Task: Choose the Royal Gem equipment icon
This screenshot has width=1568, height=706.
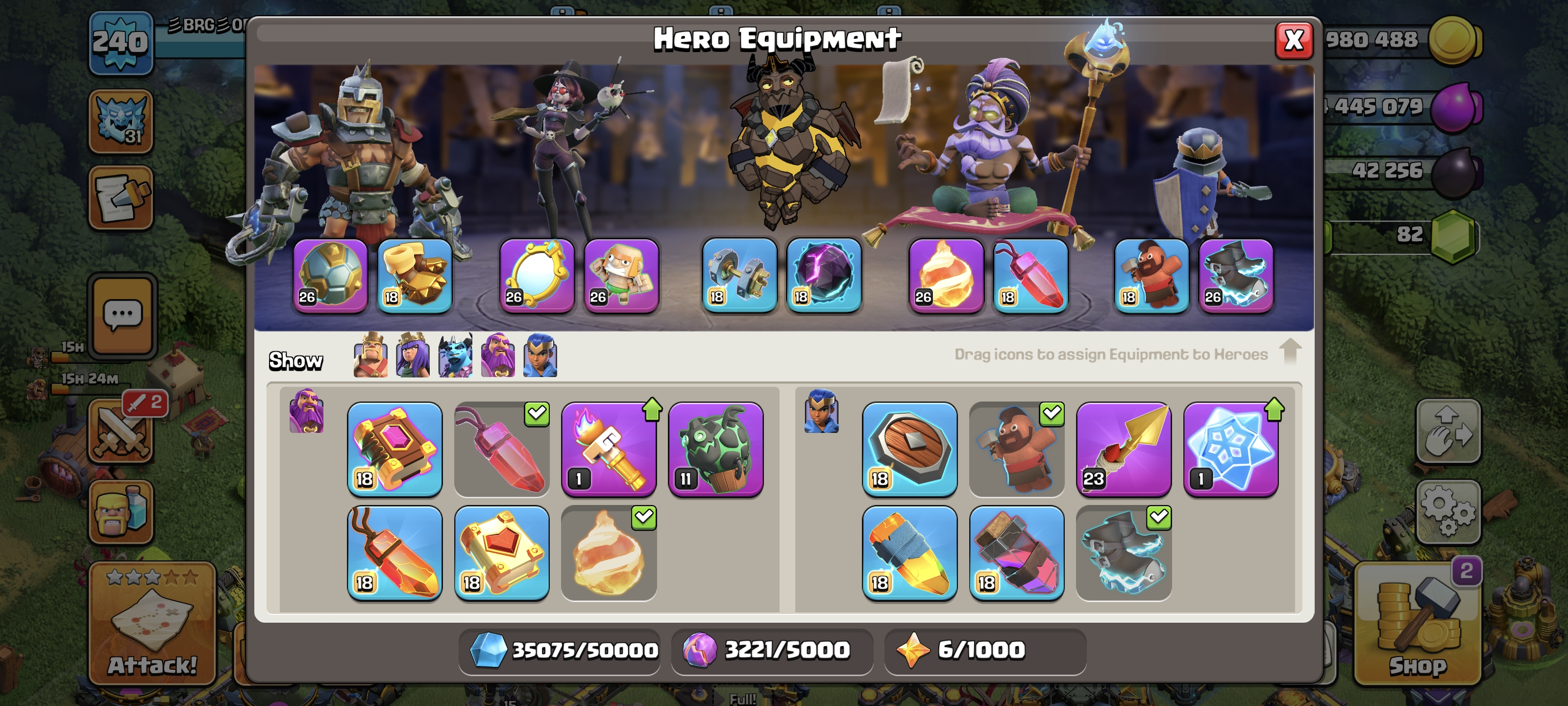Action: coord(909,553)
